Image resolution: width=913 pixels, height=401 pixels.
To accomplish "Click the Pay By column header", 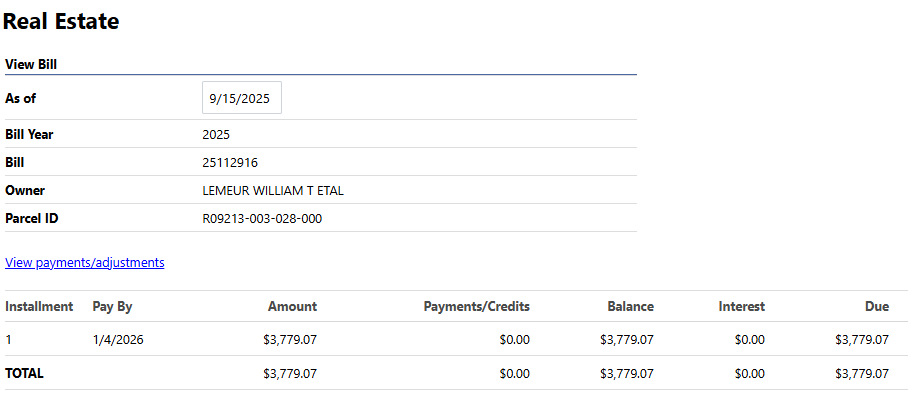I will pyautogui.click(x=112, y=307).
